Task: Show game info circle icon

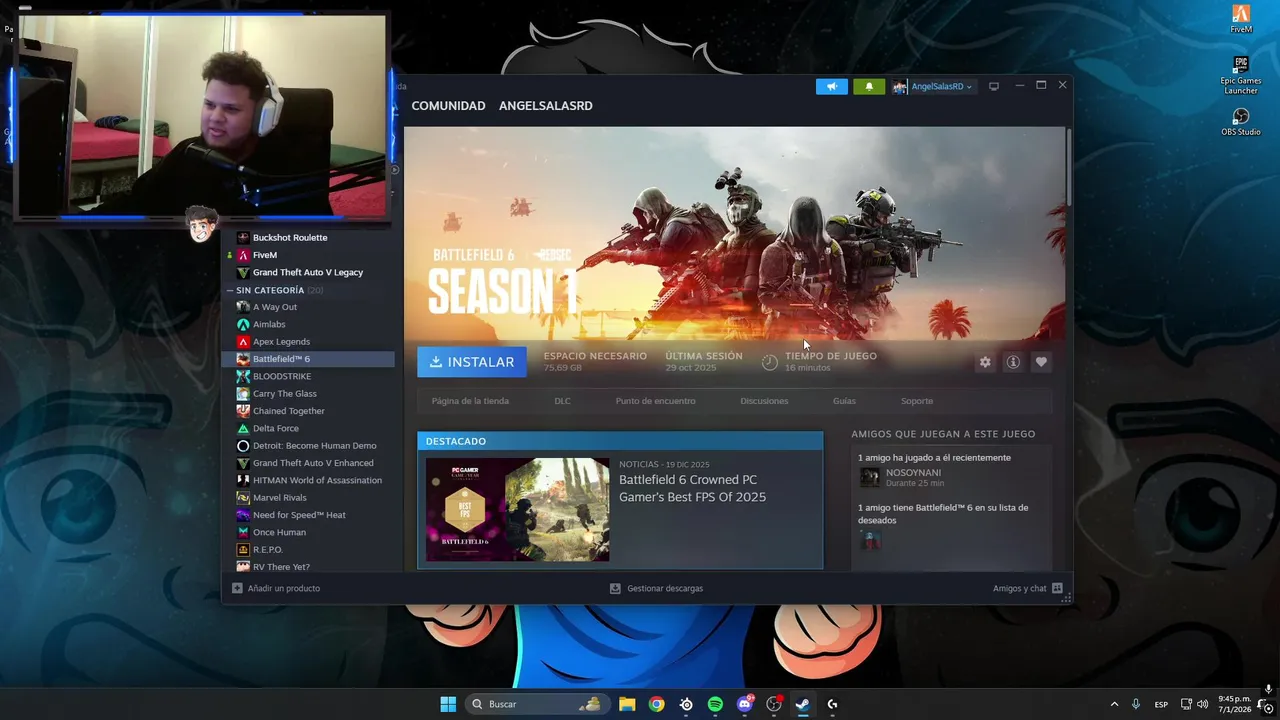Action: click(x=1013, y=362)
